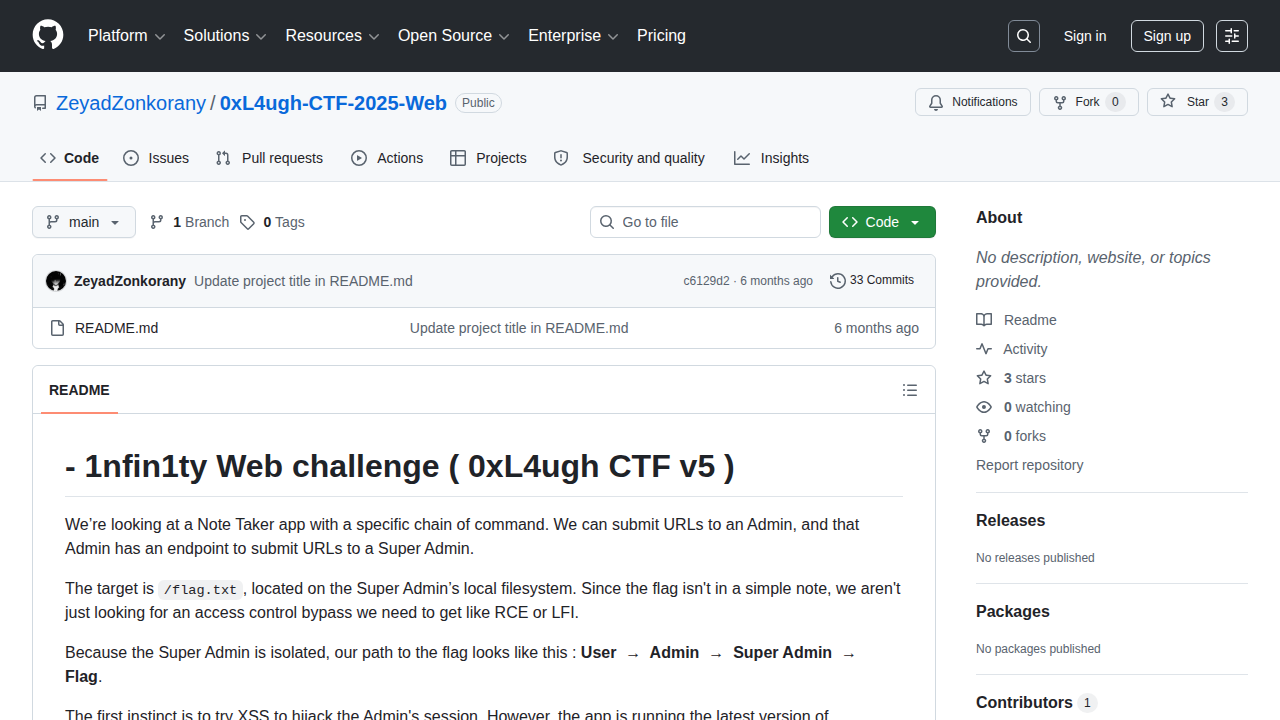View the 33 Commits history
The width and height of the screenshot is (1280, 720).
click(872, 281)
